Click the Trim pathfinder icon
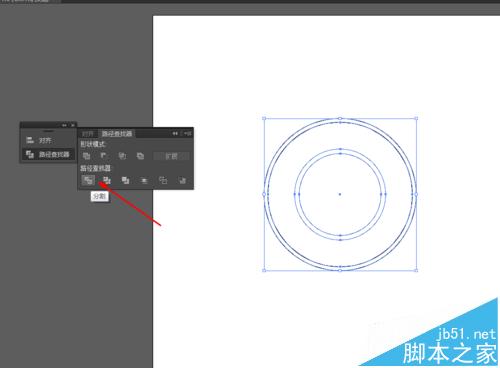The width and height of the screenshot is (500, 368). (107, 180)
